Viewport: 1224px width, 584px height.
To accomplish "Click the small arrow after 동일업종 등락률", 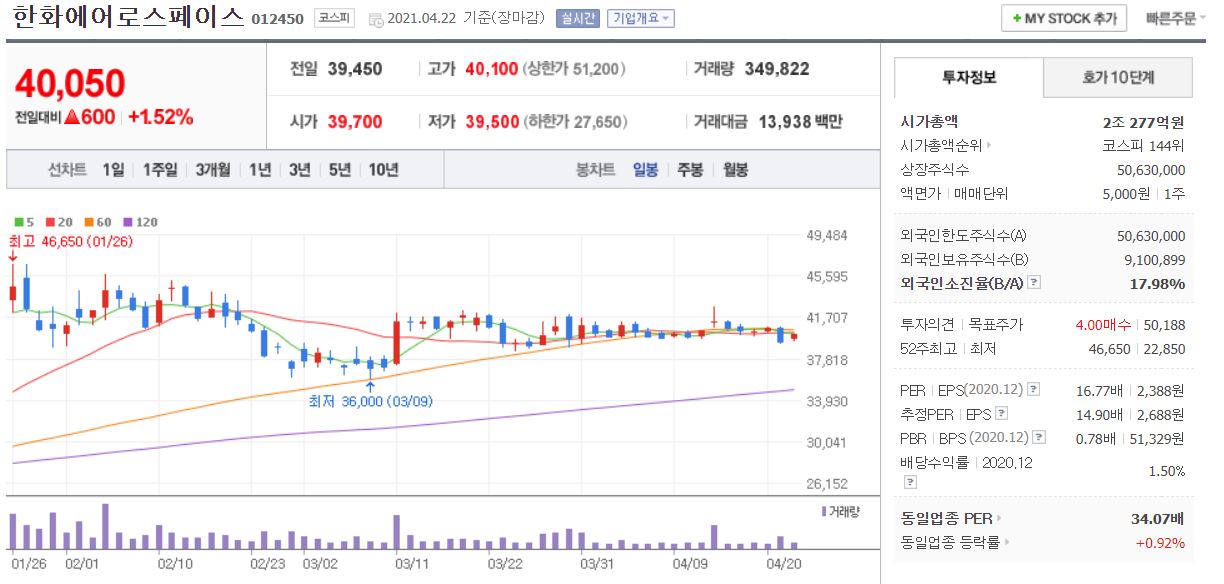I will click(x=1006, y=543).
